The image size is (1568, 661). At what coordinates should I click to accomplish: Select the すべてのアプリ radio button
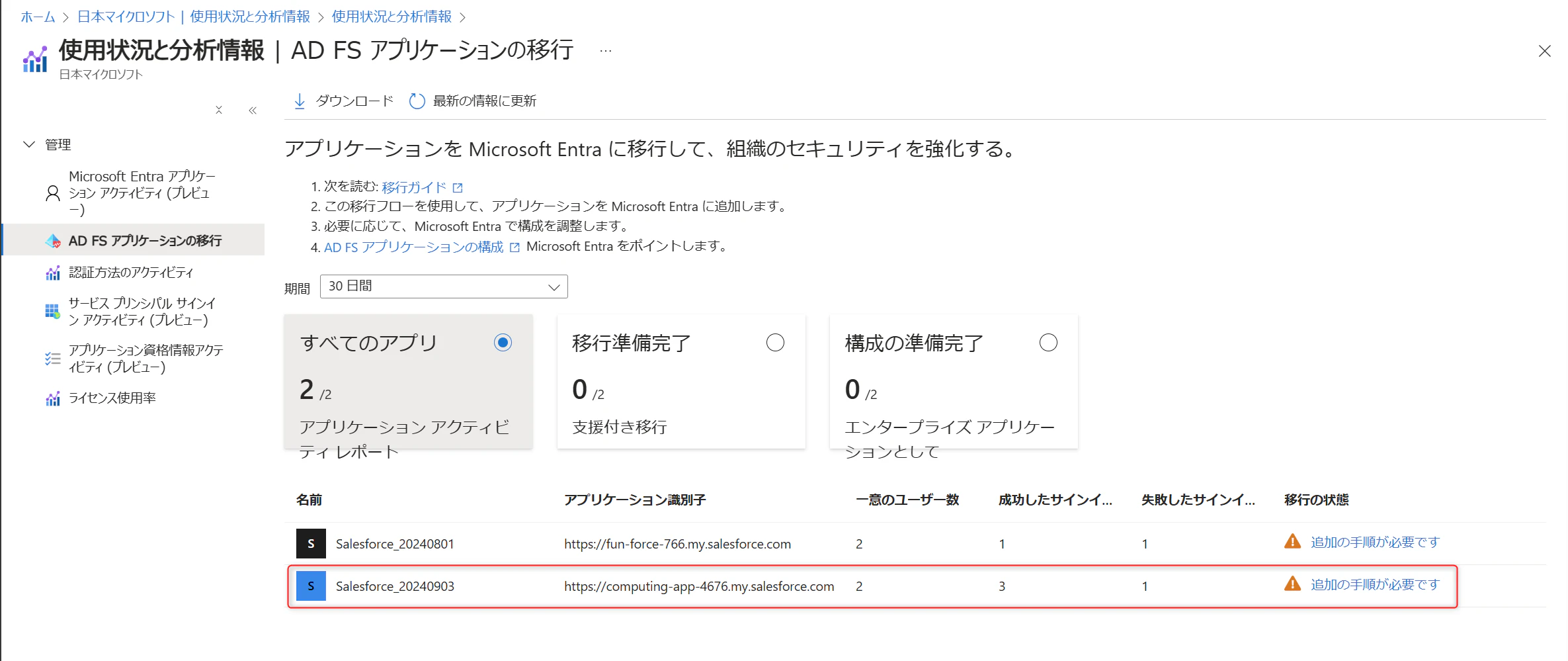pyautogui.click(x=503, y=343)
